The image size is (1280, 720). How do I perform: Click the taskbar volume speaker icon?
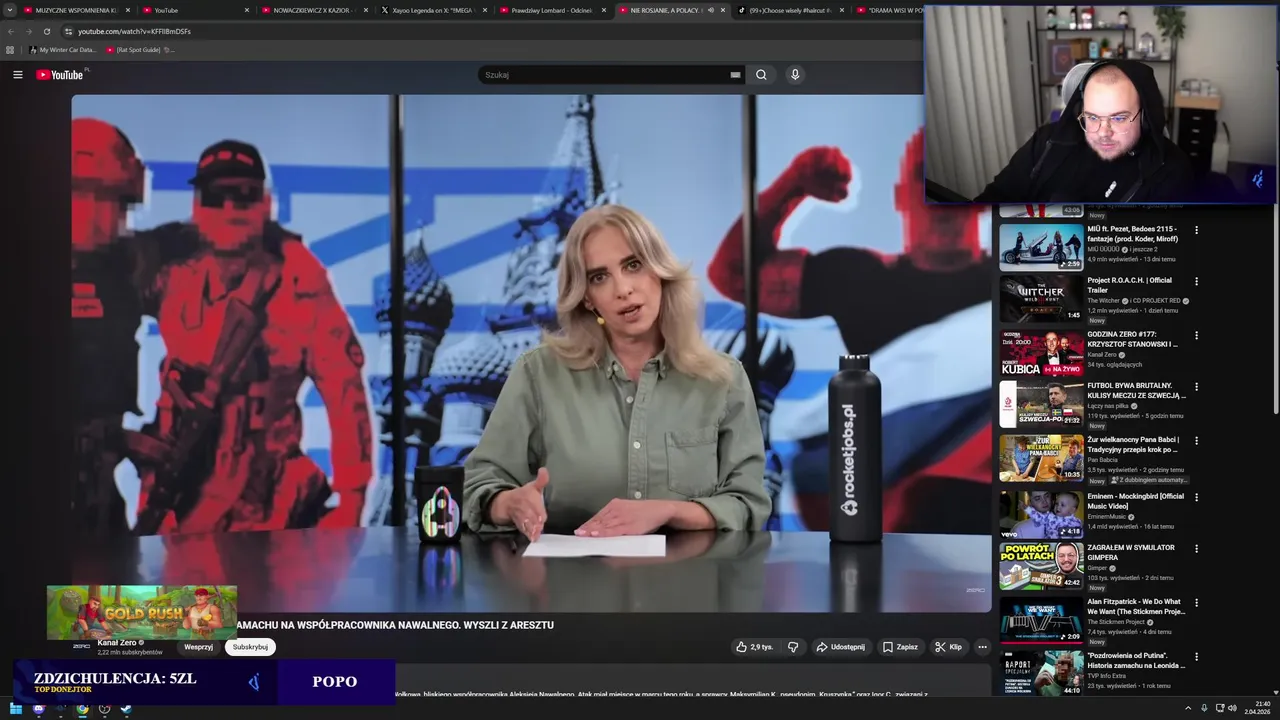pyautogui.click(x=1233, y=708)
